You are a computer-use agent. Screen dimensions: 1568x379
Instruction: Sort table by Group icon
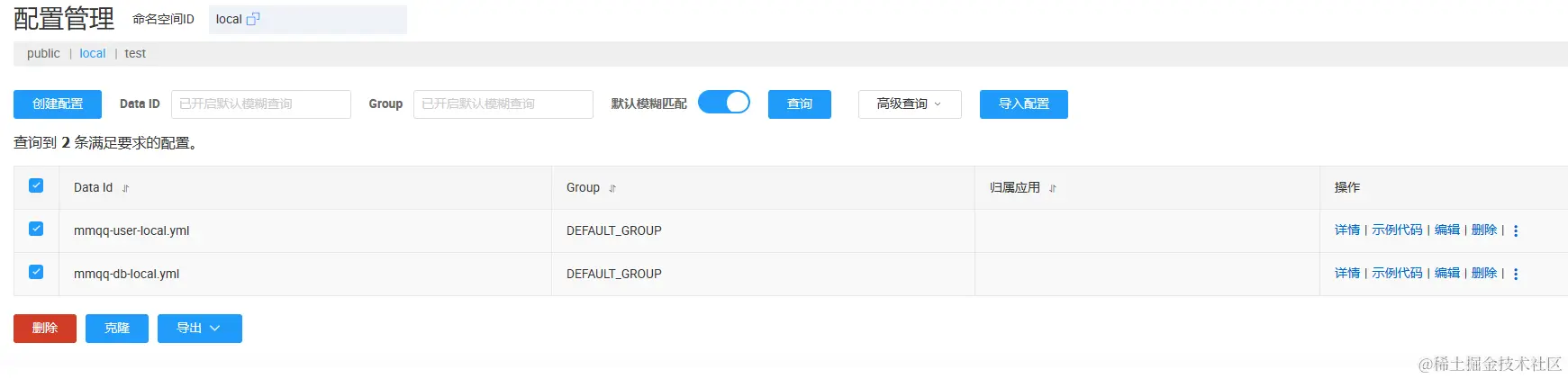coord(612,188)
